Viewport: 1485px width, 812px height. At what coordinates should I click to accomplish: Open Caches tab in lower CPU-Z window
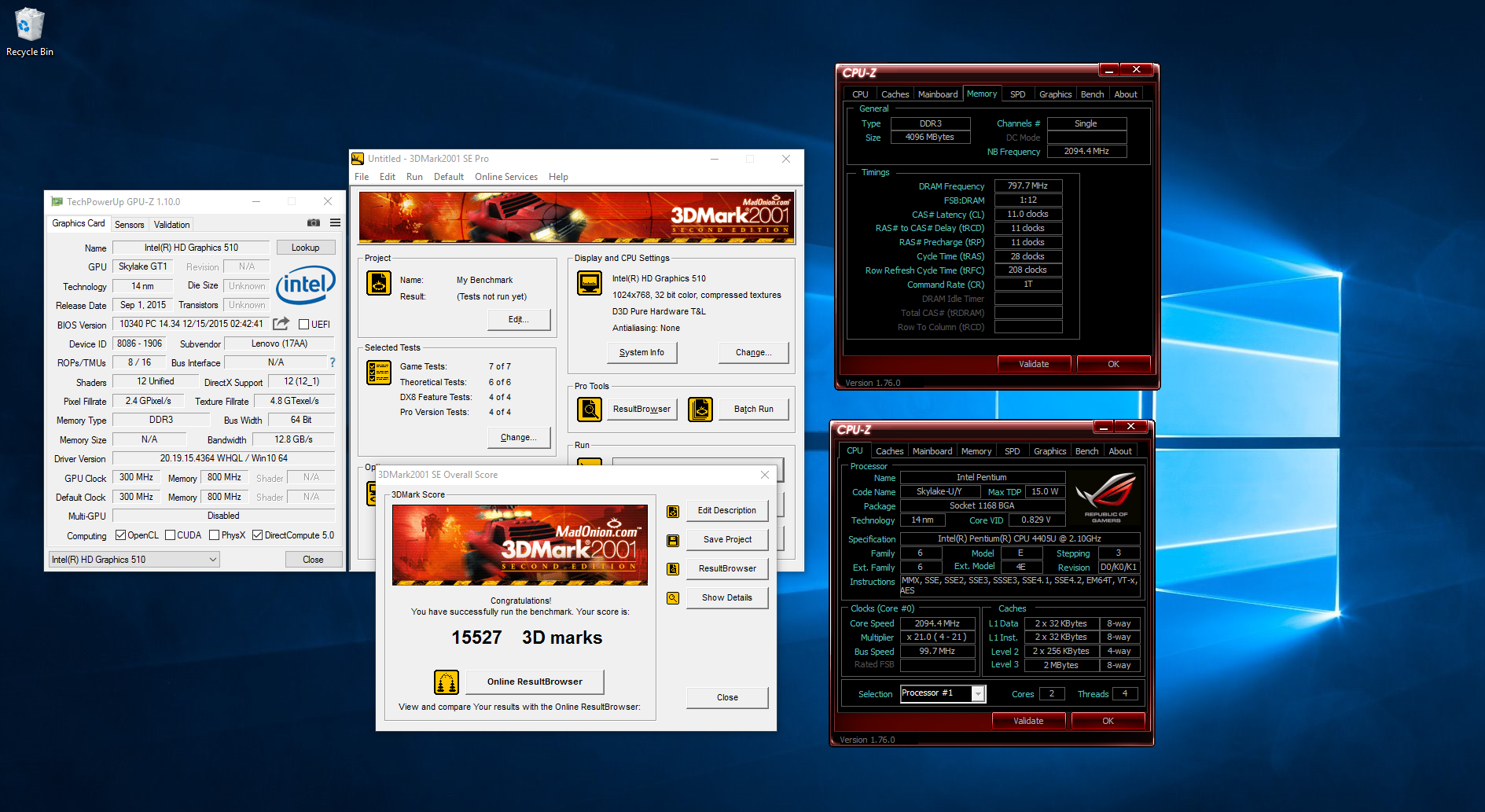[x=889, y=451]
